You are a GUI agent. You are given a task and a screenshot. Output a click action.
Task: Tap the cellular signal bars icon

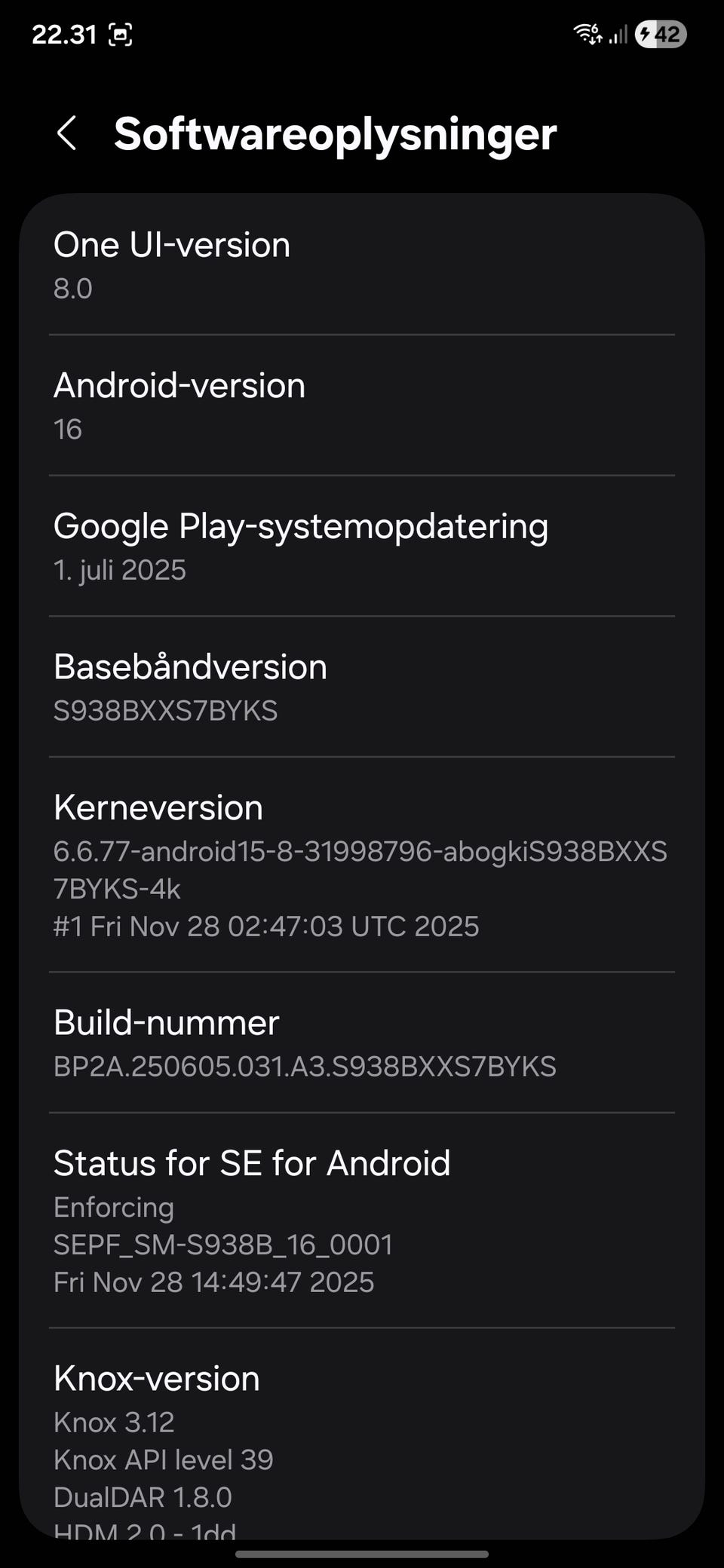[x=618, y=34]
